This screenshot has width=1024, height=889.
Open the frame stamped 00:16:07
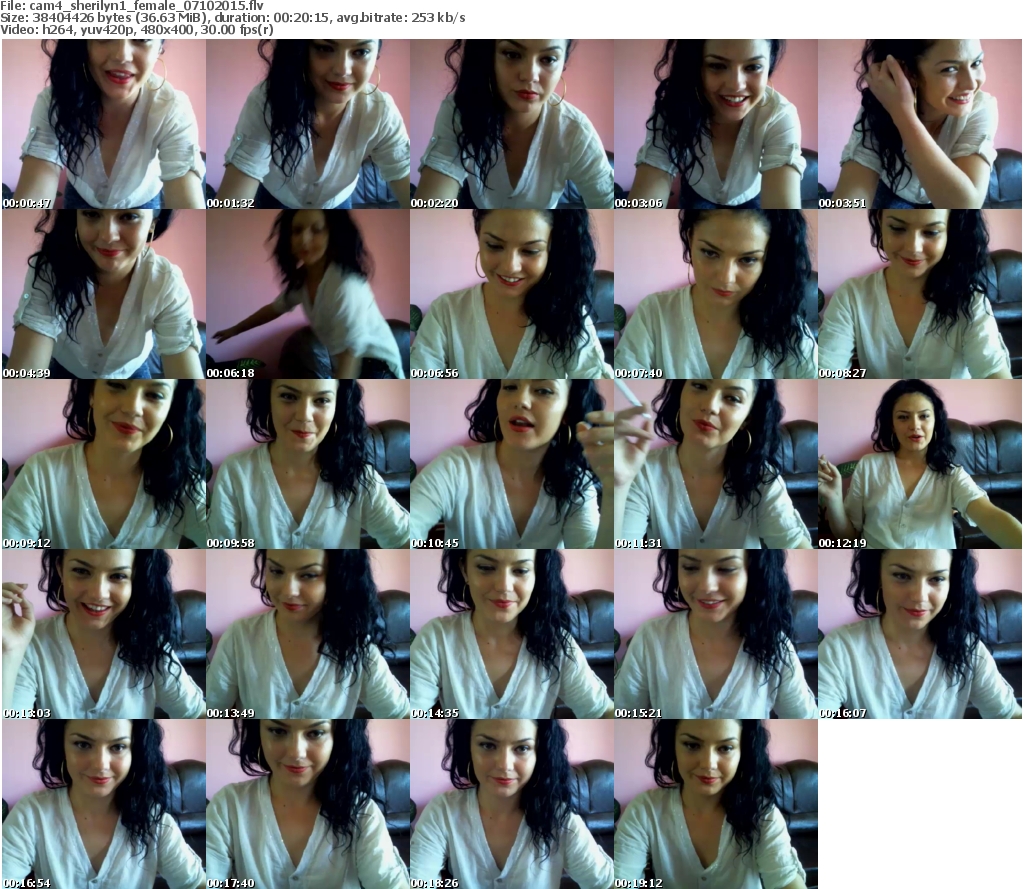click(x=920, y=634)
